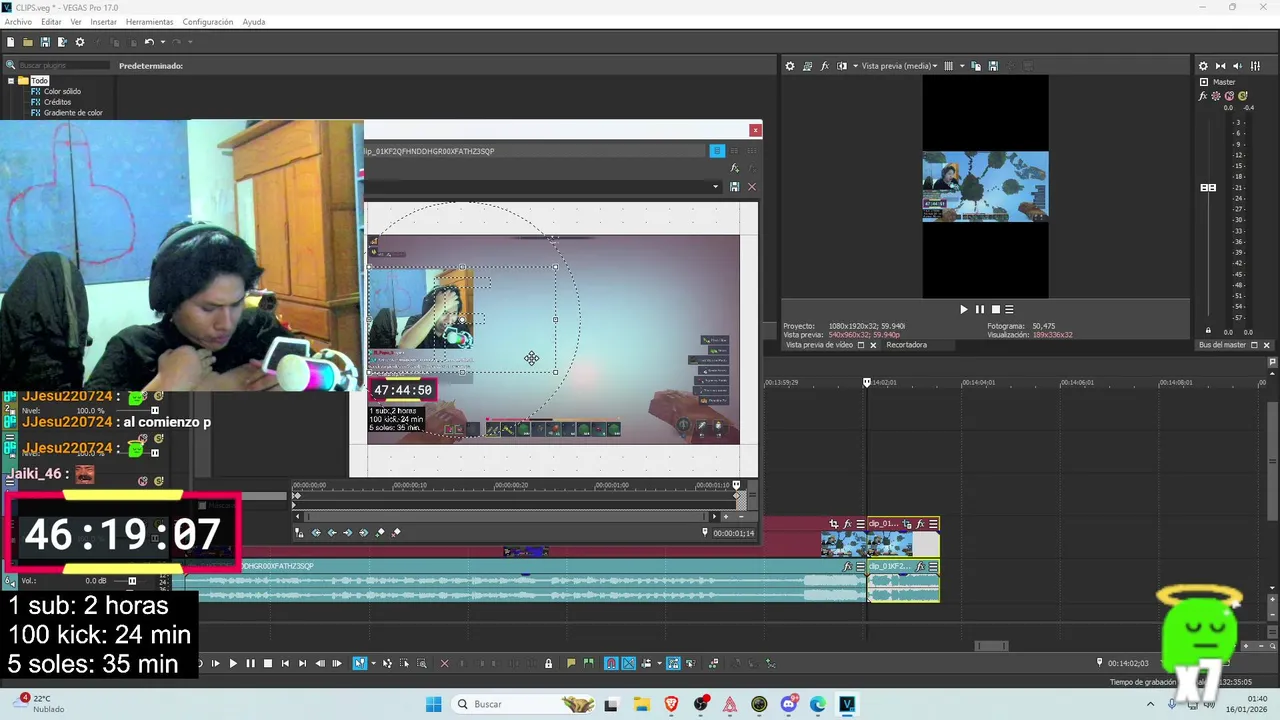Click the timeline horizontal scrollbar
The width and height of the screenshot is (1280, 720).
point(991,646)
